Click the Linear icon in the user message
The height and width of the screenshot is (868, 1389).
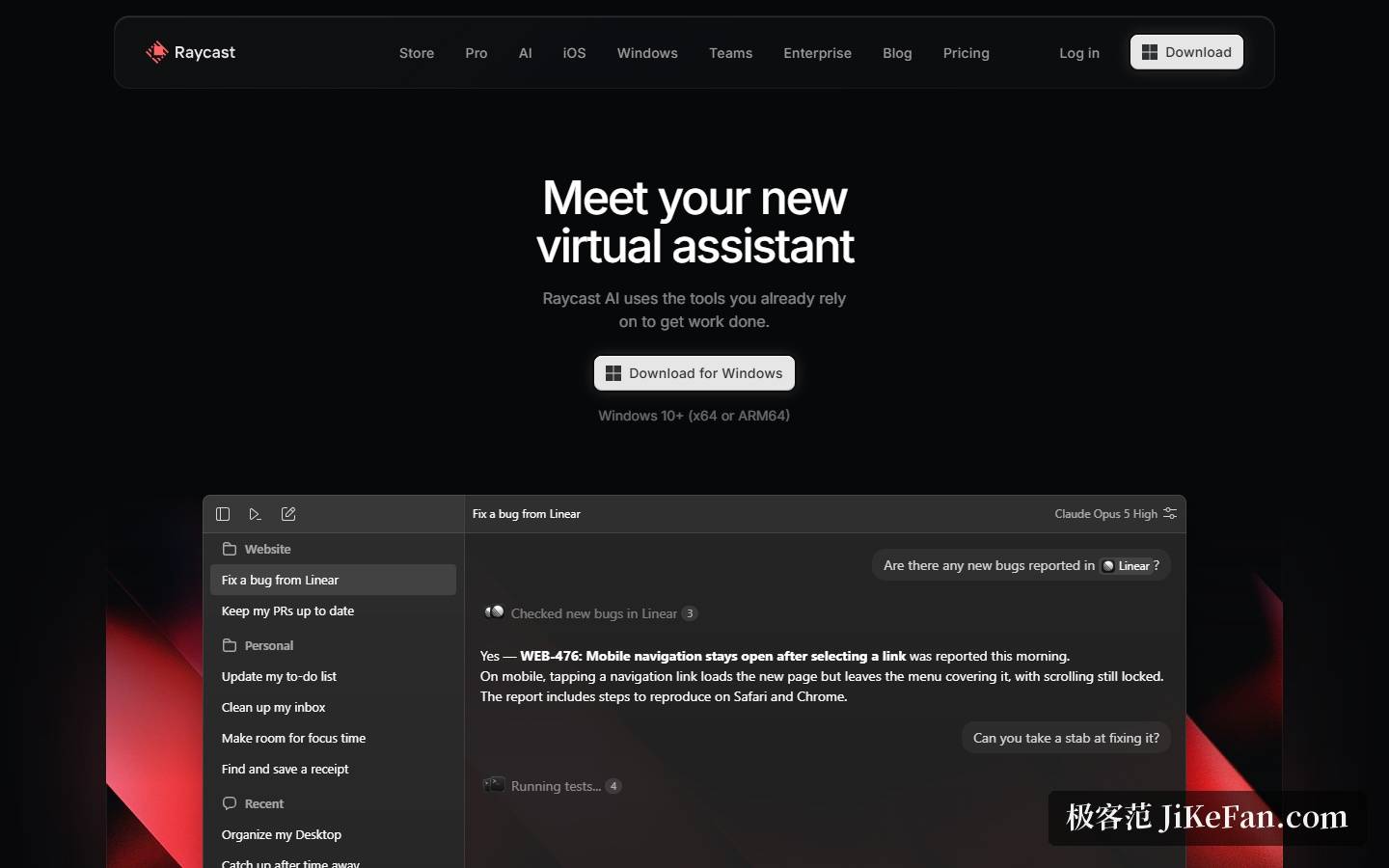tap(1108, 566)
